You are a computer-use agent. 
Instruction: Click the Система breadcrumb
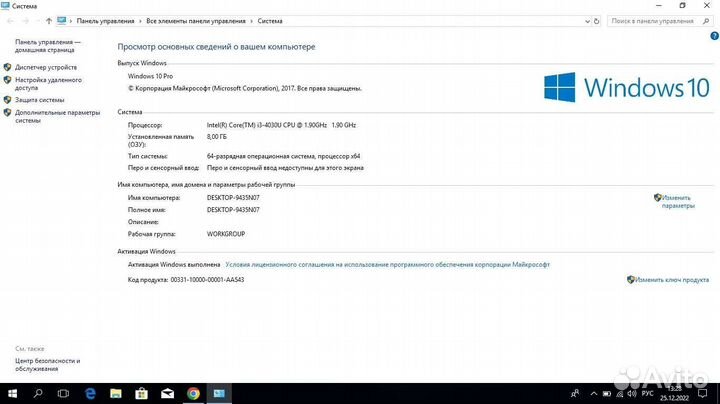[x=270, y=21]
